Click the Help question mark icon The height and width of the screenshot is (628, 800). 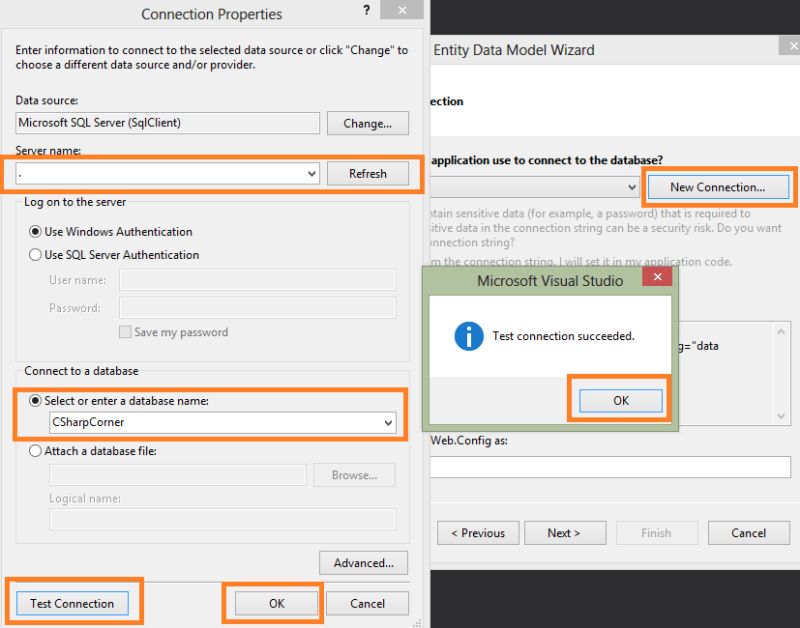(x=366, y=11)
